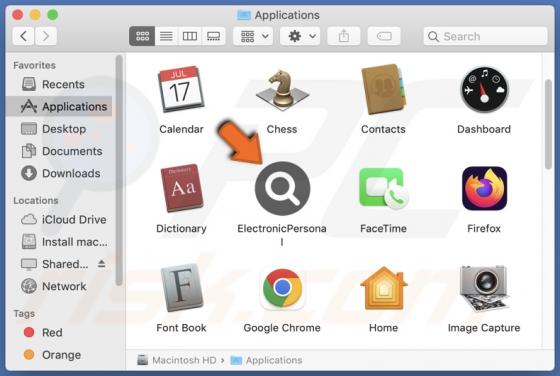Select the Image Capture app icon

[484, 289]
